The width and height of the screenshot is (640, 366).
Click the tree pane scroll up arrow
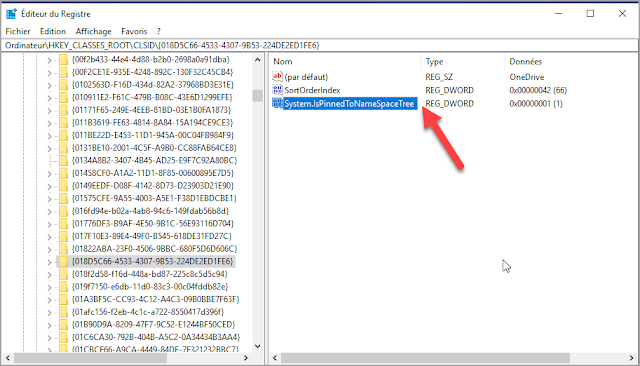coord(258,60)
